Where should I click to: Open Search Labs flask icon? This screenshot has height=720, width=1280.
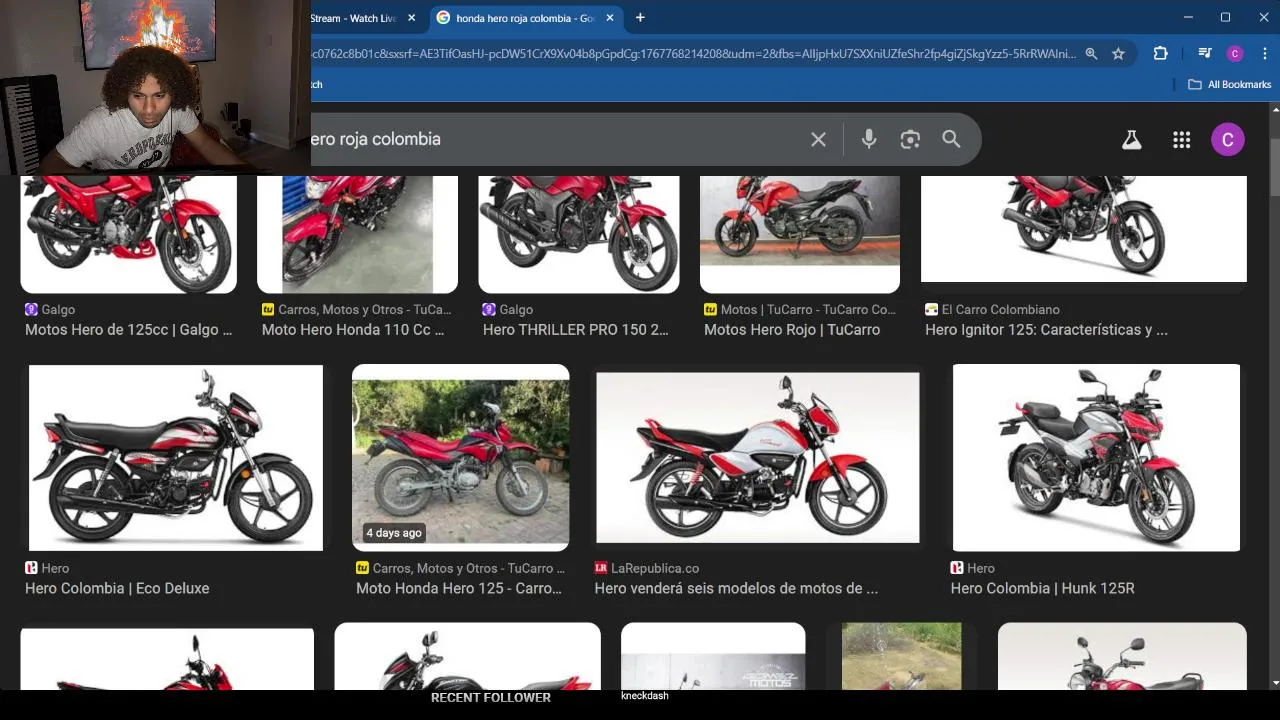pos(1131,140)
